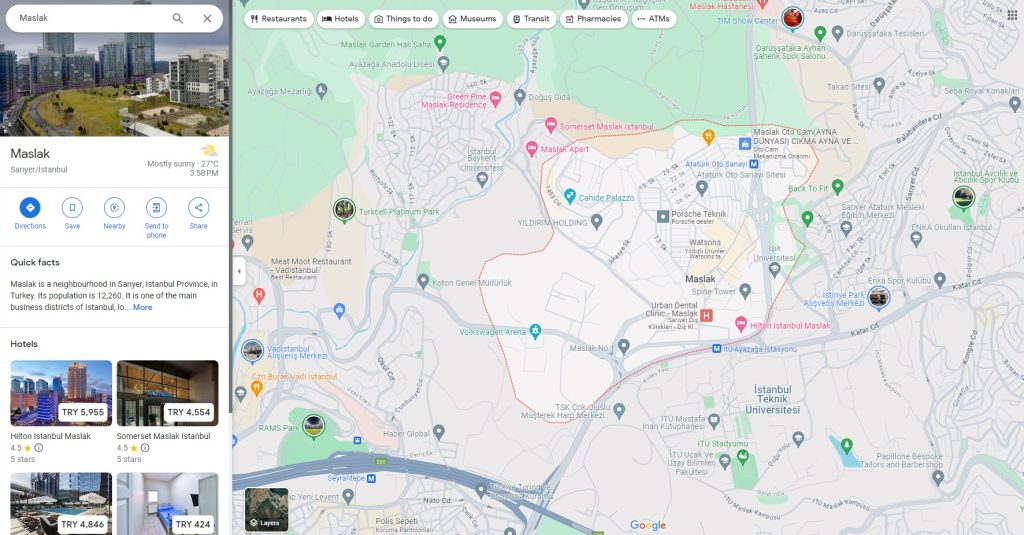Viewport: 1024px width, 535px height.
Task: Show Transit options chip
Action: click(532, 19)
